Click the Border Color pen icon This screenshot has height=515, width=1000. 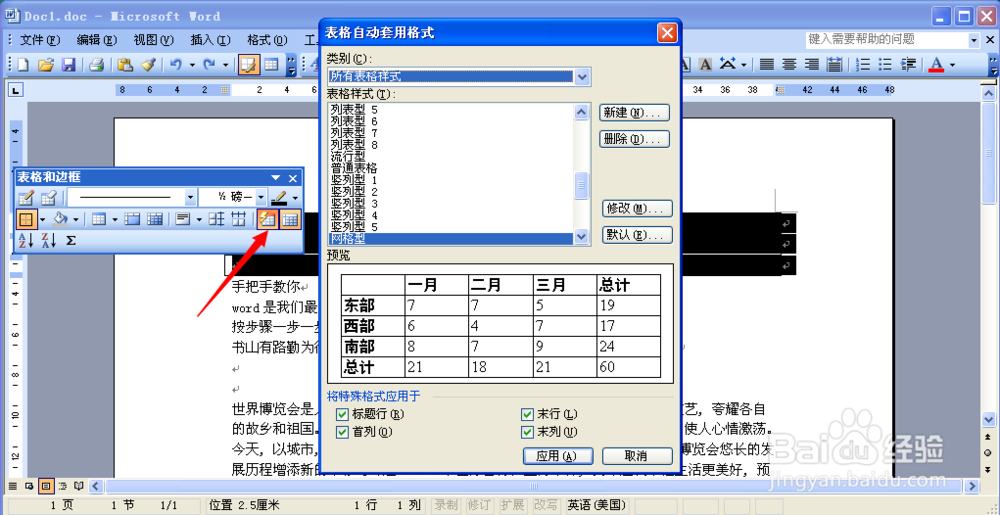click(279, 198)
